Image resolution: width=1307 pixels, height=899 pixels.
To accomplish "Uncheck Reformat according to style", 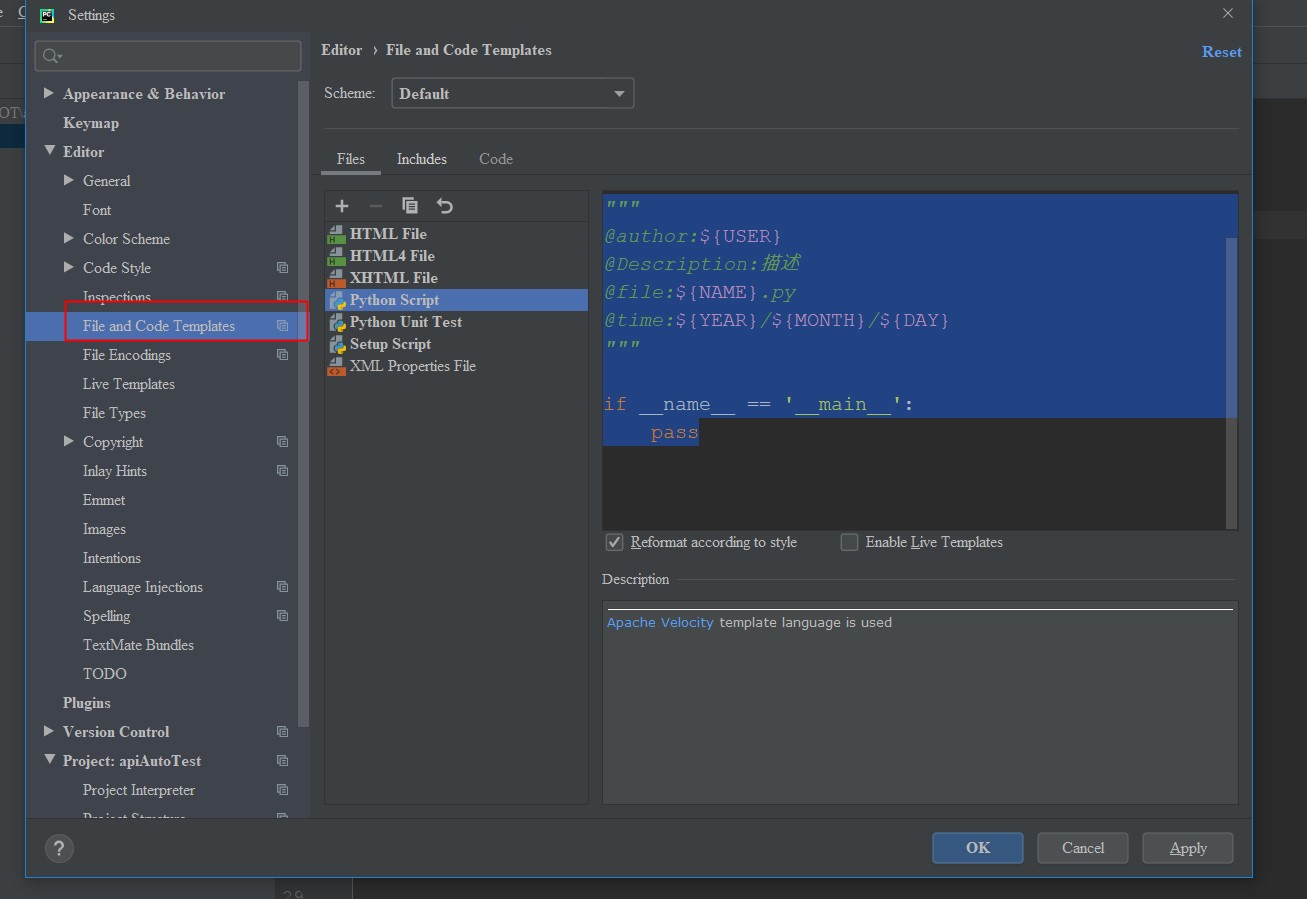I will tap(615, 542).
